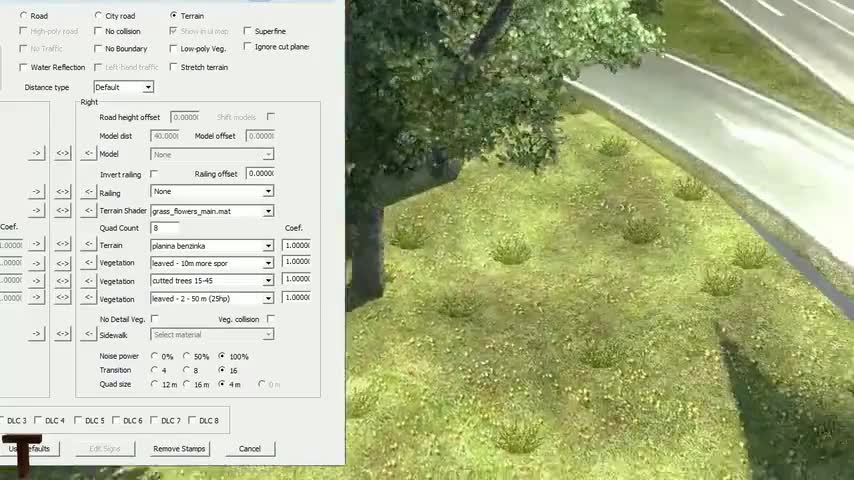Select the Terrain radio button

point(174,16)
